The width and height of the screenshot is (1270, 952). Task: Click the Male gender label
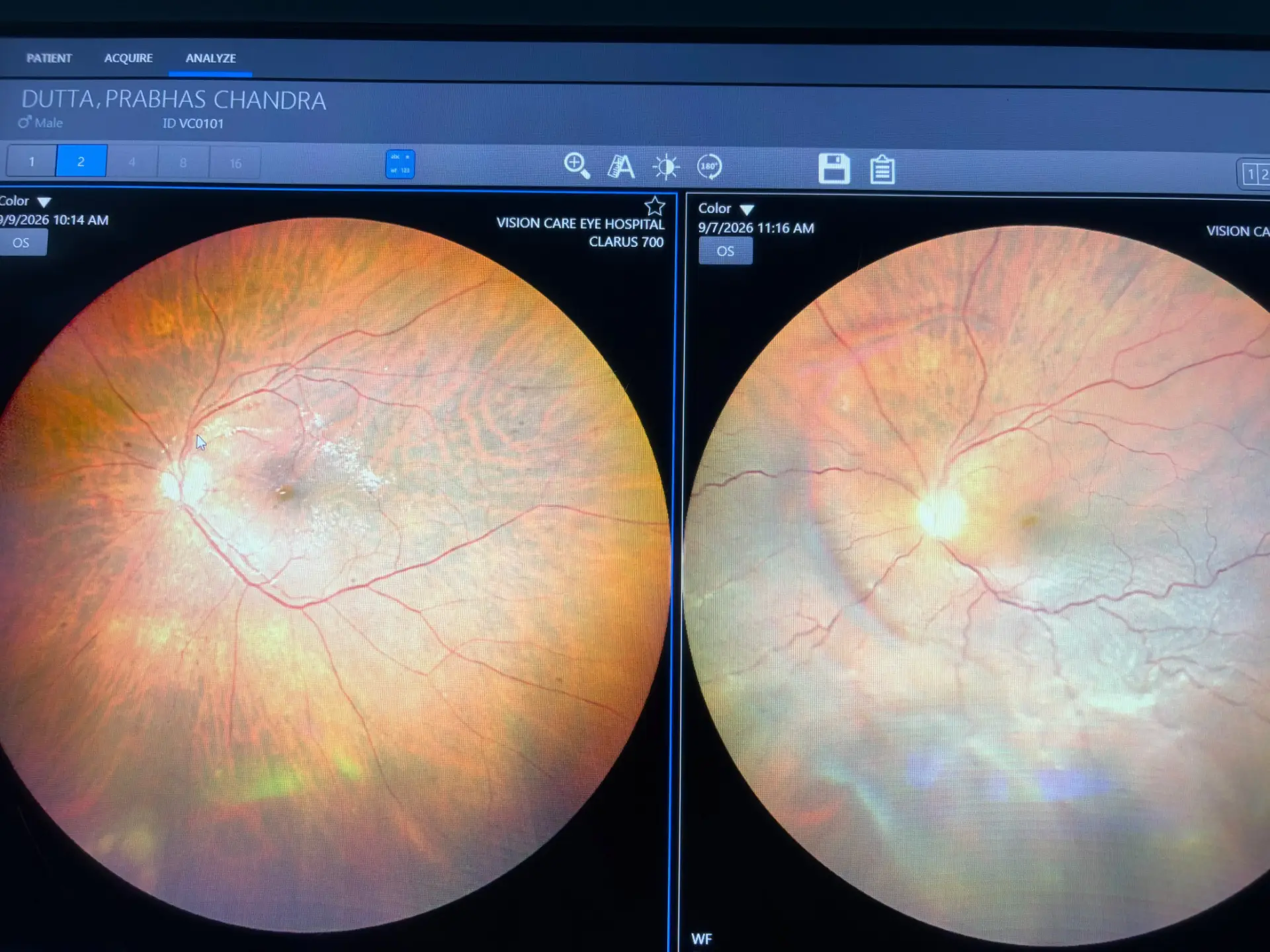pos(40,123)
